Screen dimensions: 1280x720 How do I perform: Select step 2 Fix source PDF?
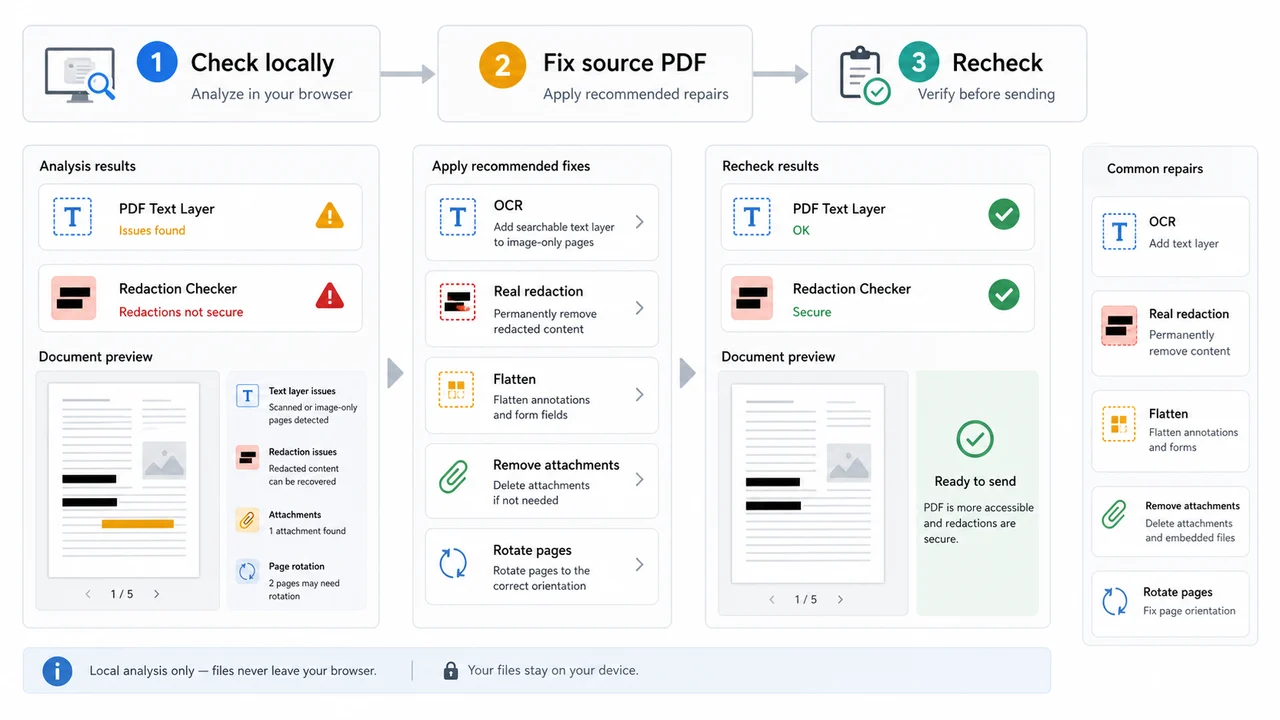[x=595, y=74]
